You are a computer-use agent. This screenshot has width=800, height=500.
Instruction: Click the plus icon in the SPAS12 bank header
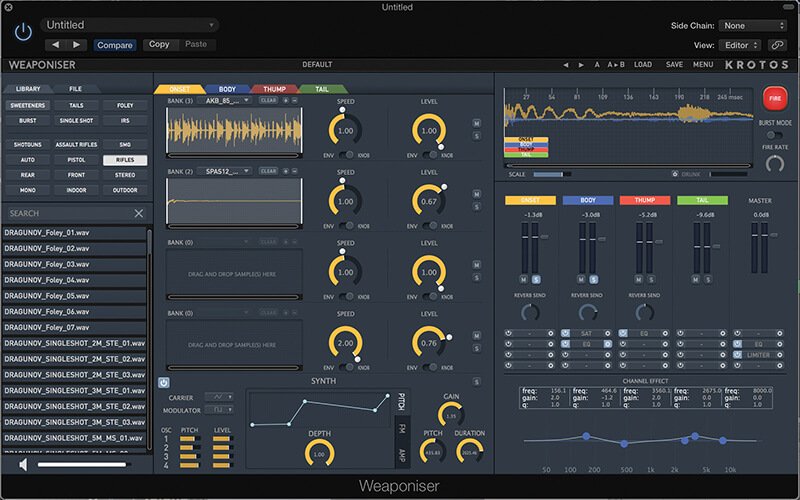pyautogui.click(x=286, y=171)
